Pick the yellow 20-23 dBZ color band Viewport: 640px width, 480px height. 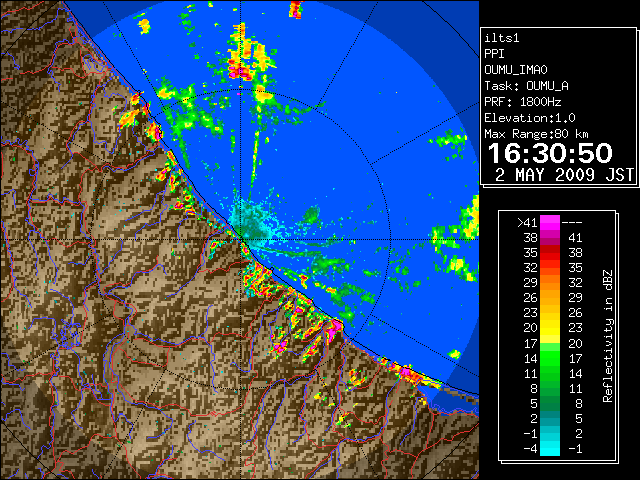tap(550, 328)
